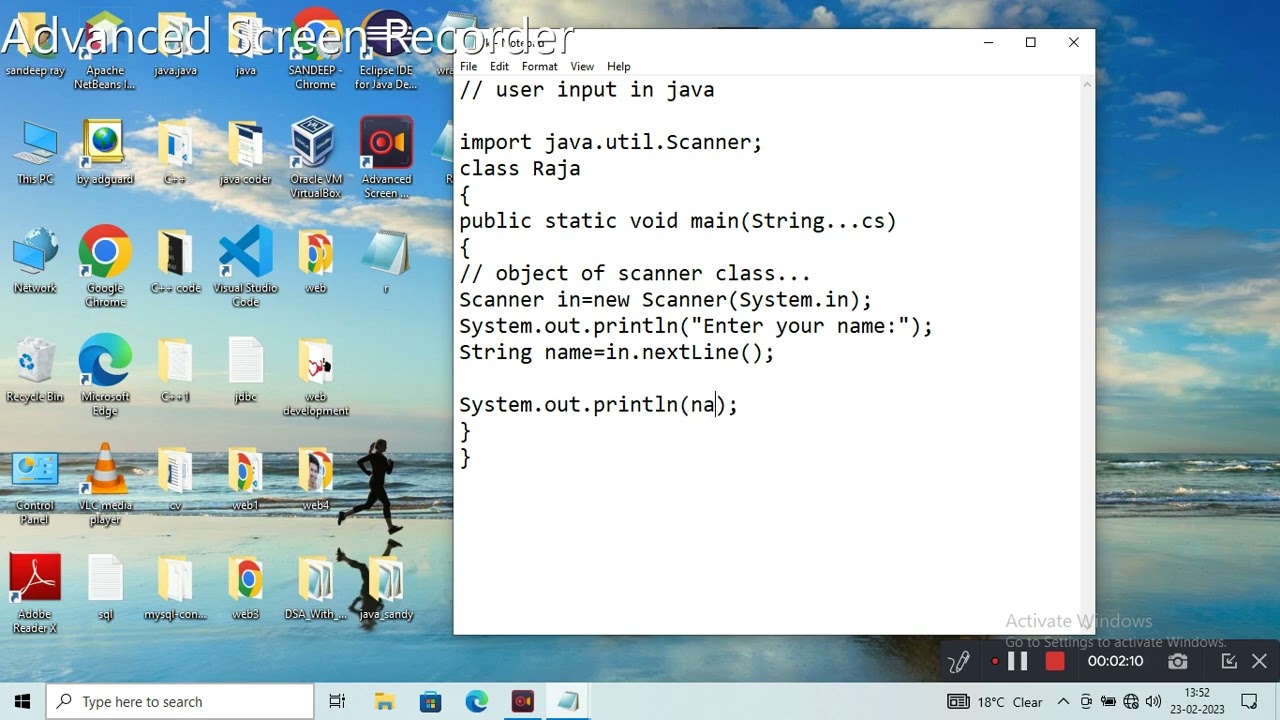Select the sandeep ray desktop icon

tap(35, 46)
